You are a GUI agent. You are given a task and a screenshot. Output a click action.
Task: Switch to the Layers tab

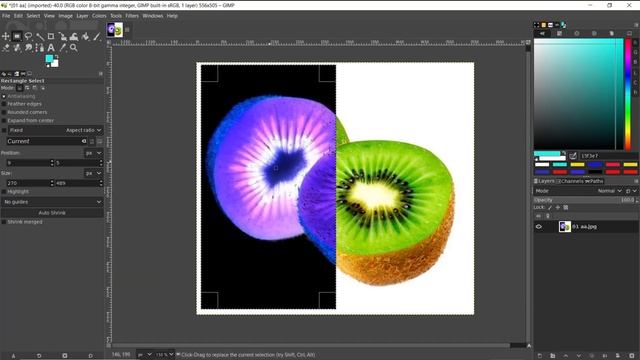[x=544, y=181]
